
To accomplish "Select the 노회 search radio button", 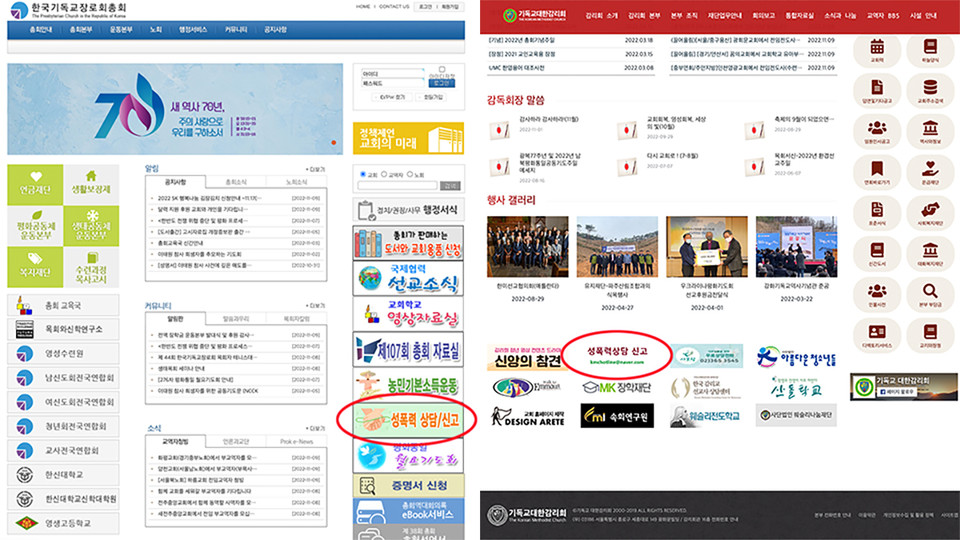I will 410,174.
